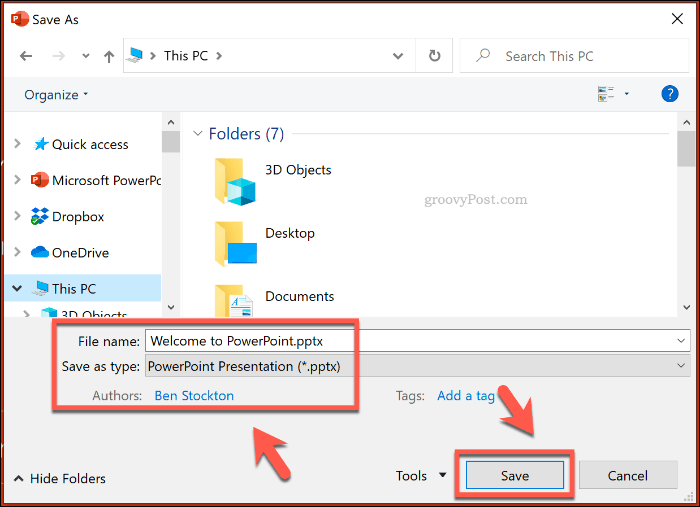Viewport: 700px width, 507px height.
Task: Collapse the Folders (7) group
Action: (197, 133)
